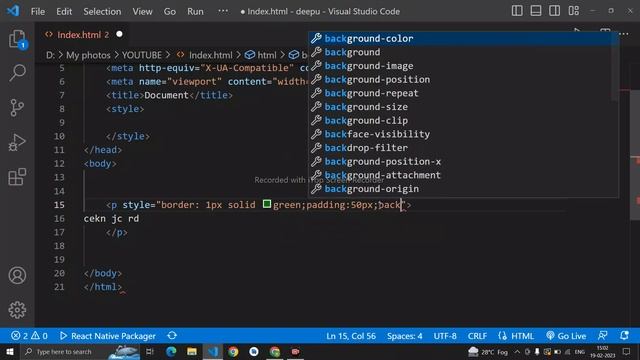Open the Extensions view
The image size is (640, 360).
click(17, 177)
